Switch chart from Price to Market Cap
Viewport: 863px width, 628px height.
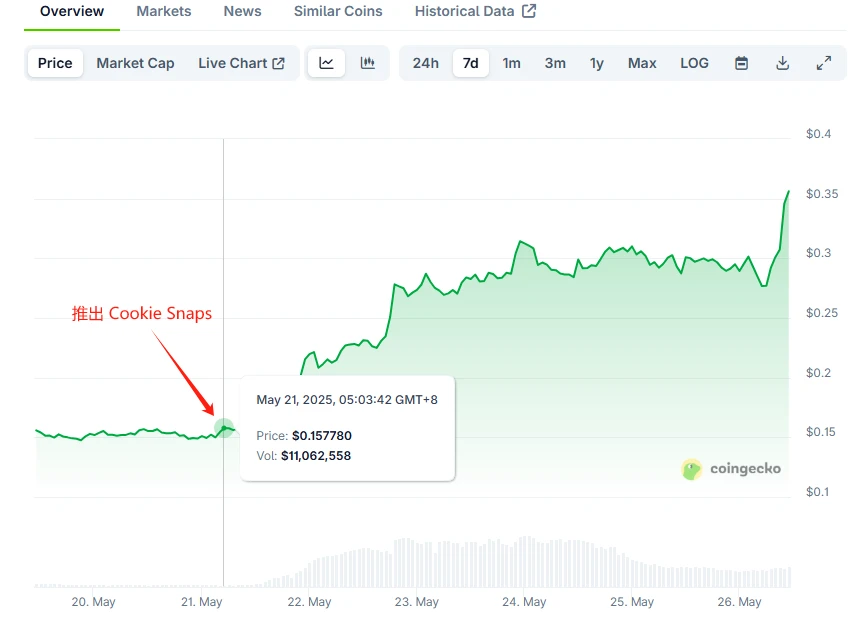click(135, 62)
